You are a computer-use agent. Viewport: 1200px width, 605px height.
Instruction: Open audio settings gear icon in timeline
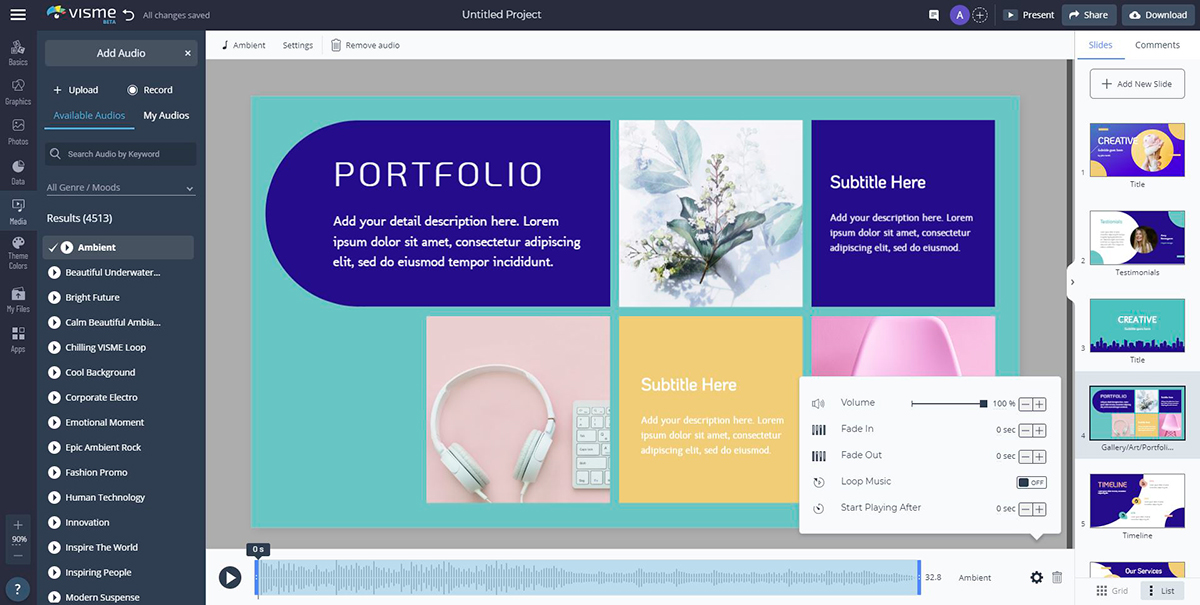(1036, 578)
